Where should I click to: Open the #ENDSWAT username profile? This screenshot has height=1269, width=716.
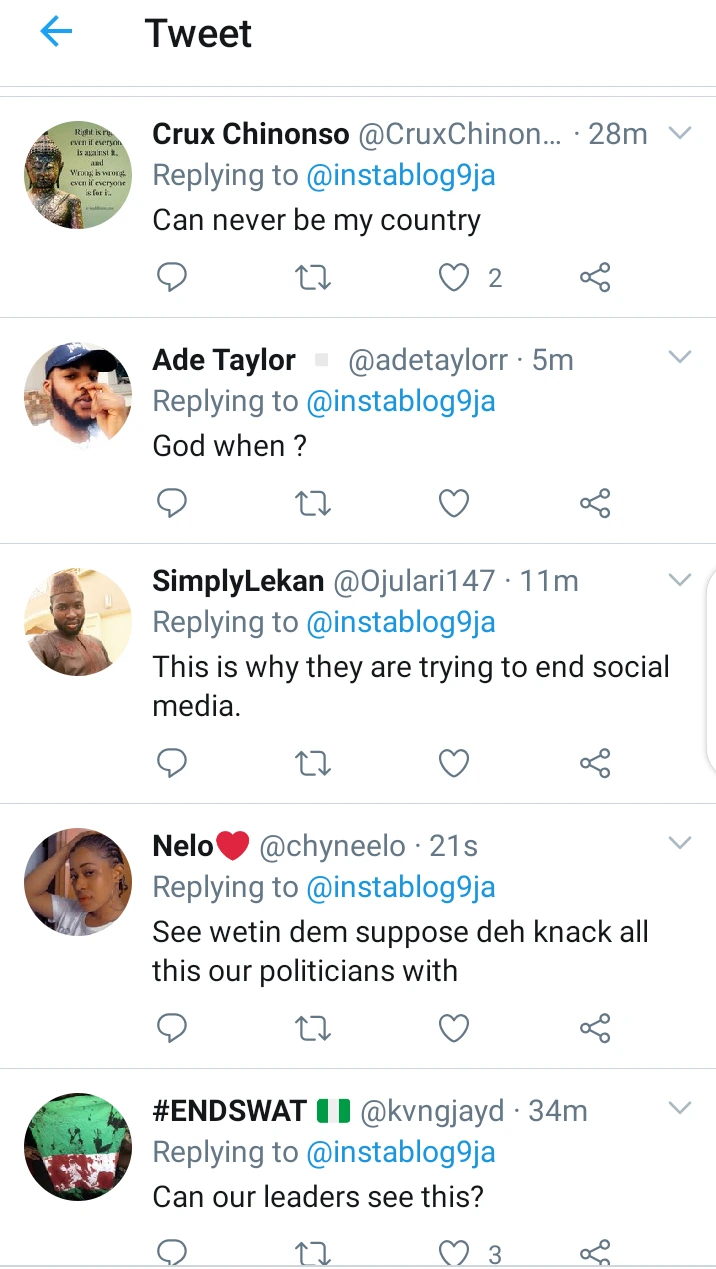pos(230,1111)
